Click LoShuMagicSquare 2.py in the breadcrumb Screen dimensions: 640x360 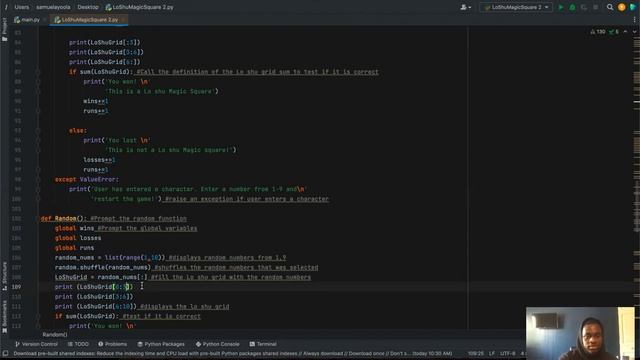139,7
